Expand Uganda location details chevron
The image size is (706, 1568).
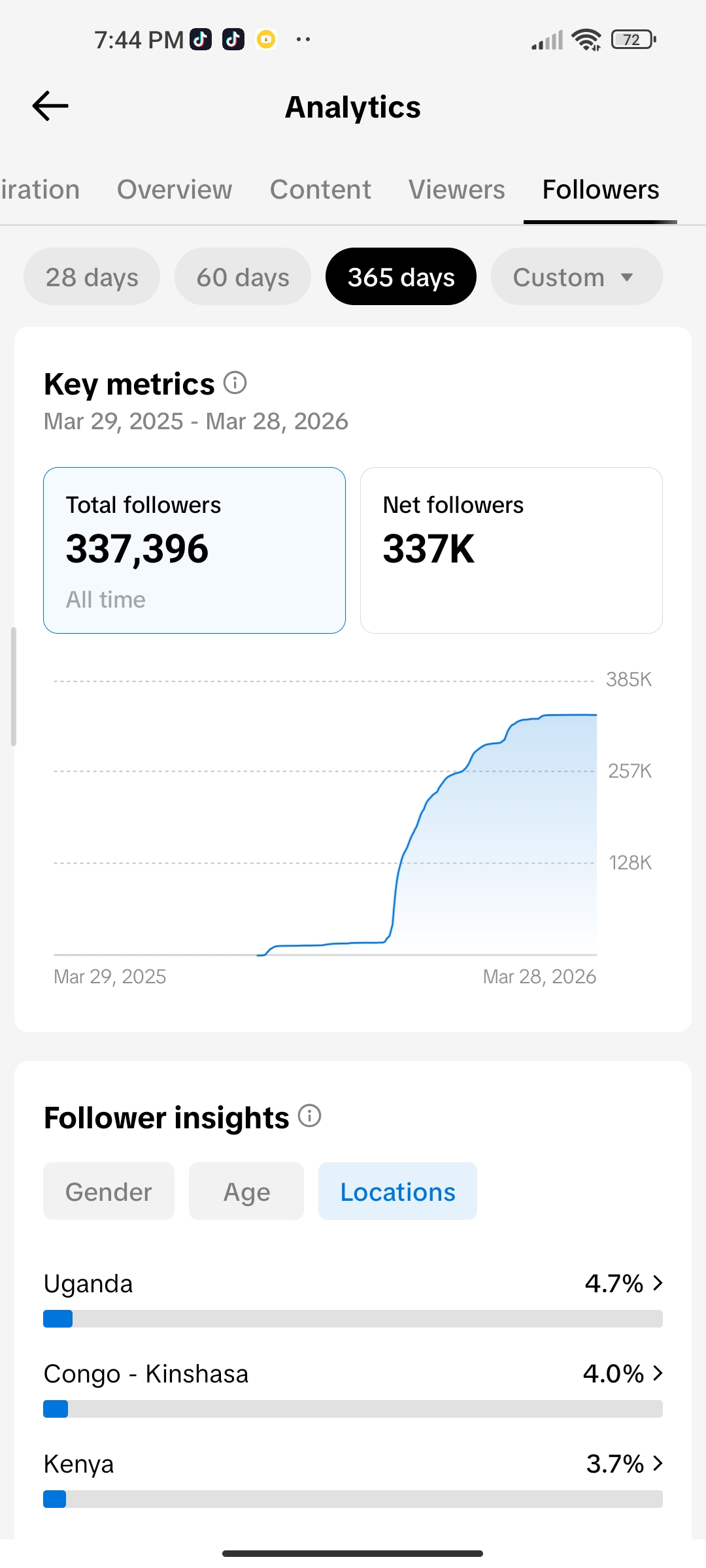pos(658,1283)
